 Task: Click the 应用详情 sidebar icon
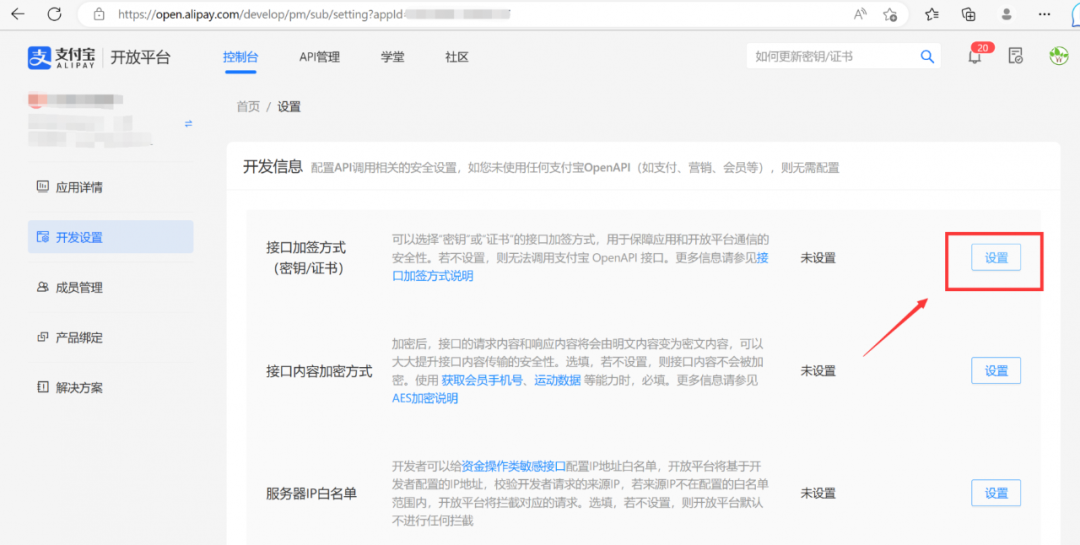point(43,186)
